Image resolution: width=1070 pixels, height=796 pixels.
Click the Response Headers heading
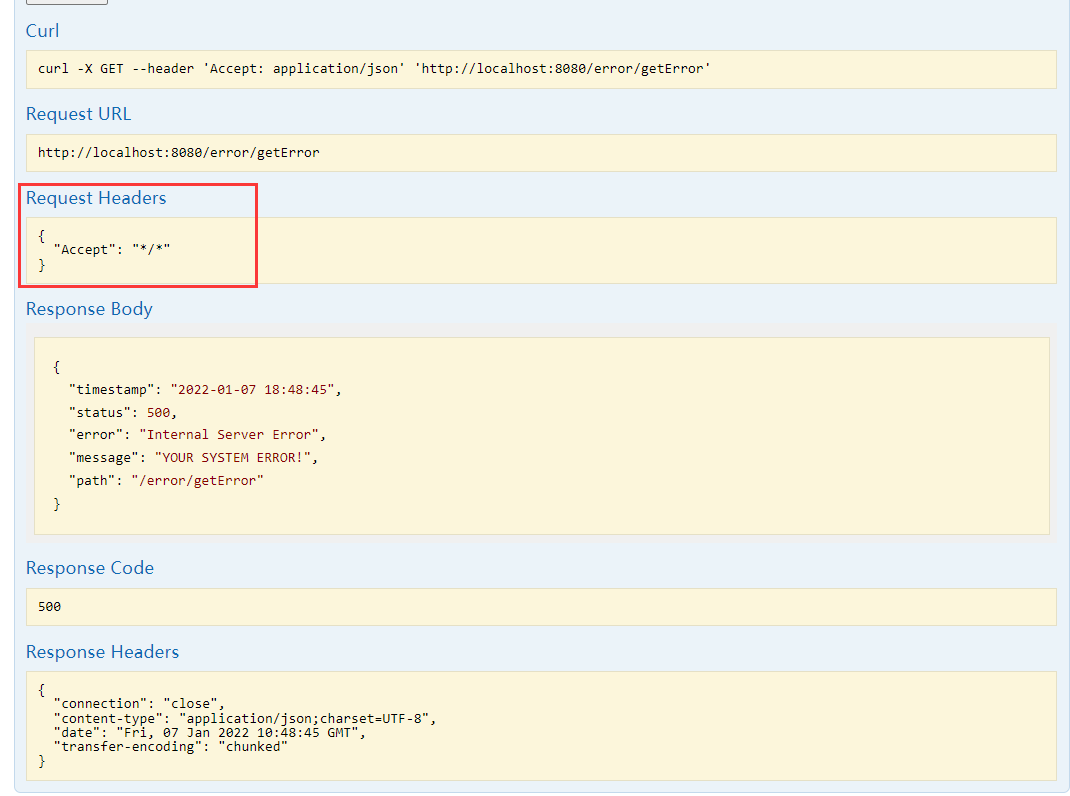102,651
